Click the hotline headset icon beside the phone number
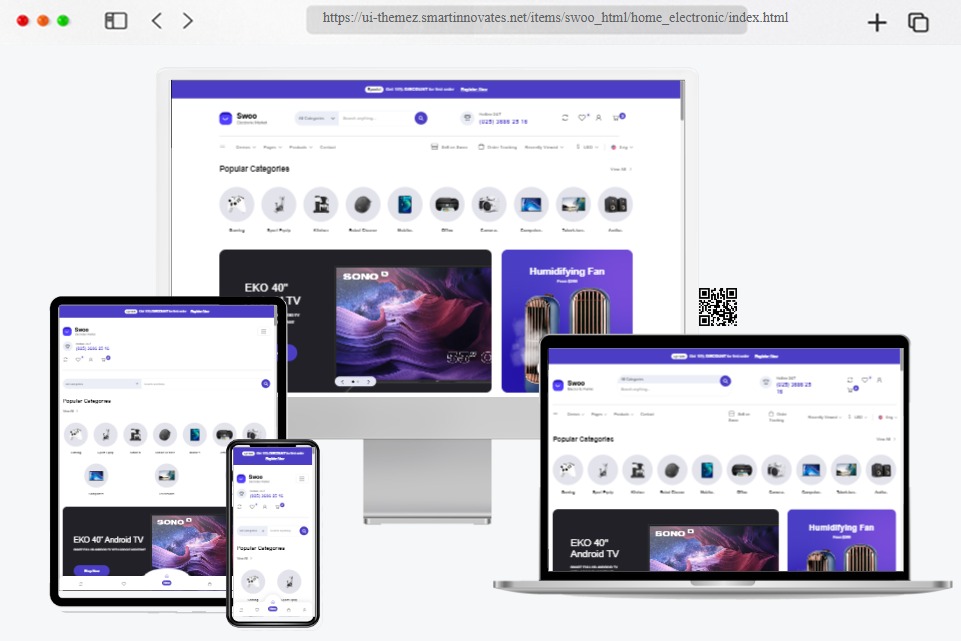961x641 pixels. [x=465, y=118]
